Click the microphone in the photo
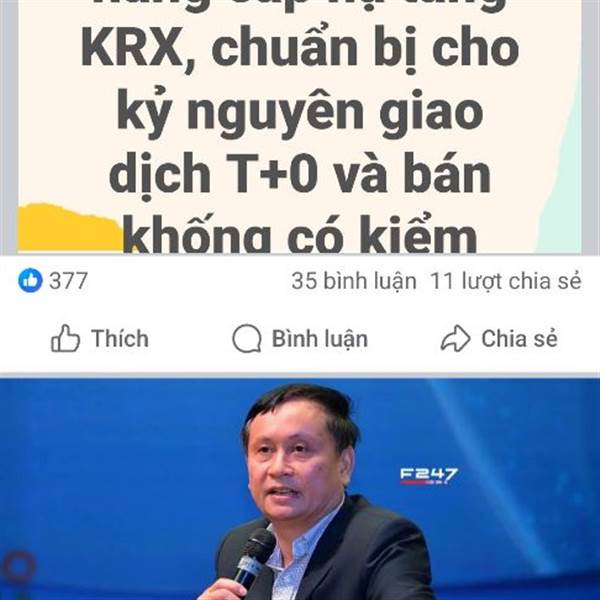This screenshot has height=600, width=600. (x=253, y=560)
